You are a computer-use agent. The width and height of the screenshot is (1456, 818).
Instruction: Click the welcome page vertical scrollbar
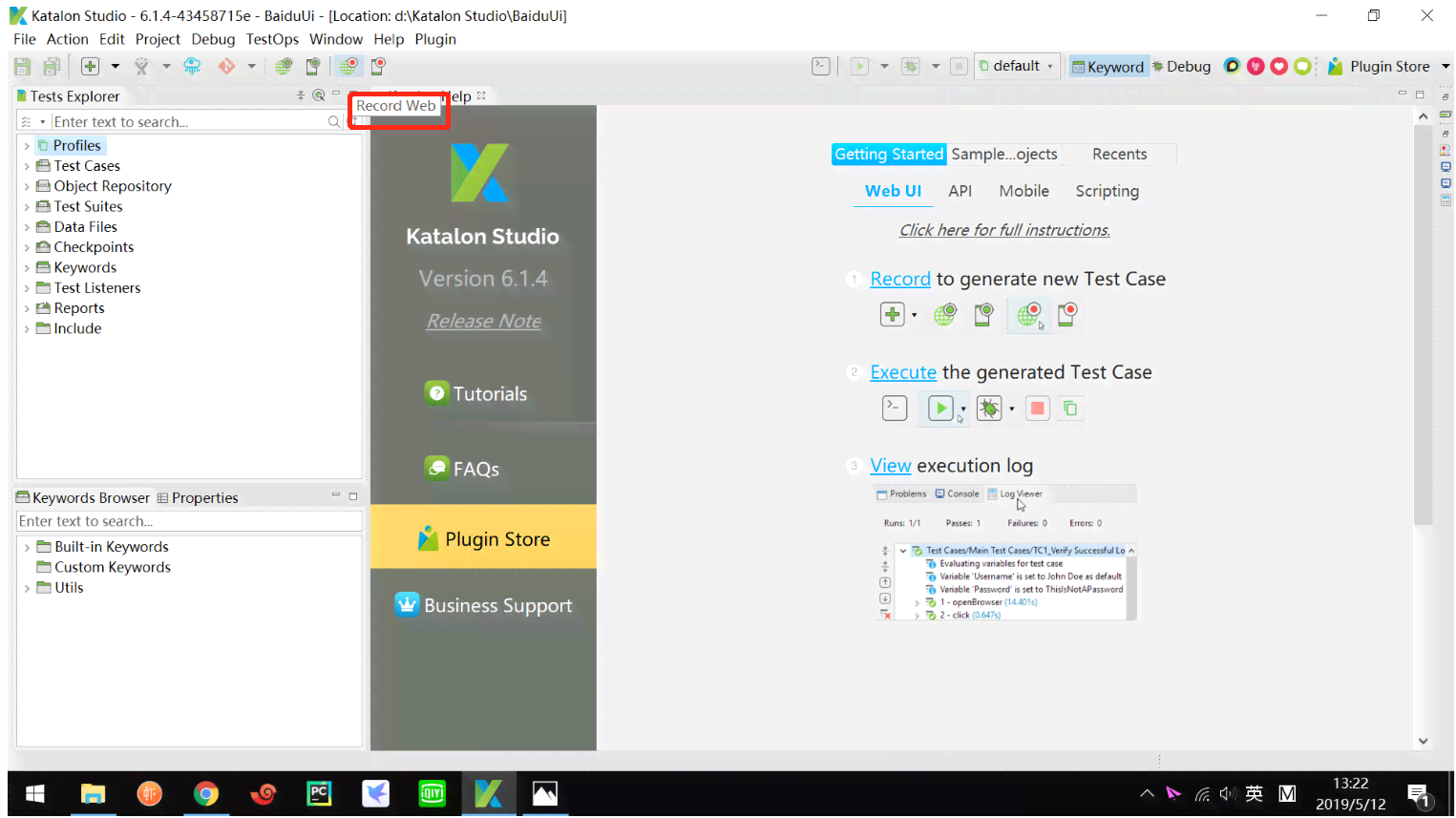[1424, 325]
